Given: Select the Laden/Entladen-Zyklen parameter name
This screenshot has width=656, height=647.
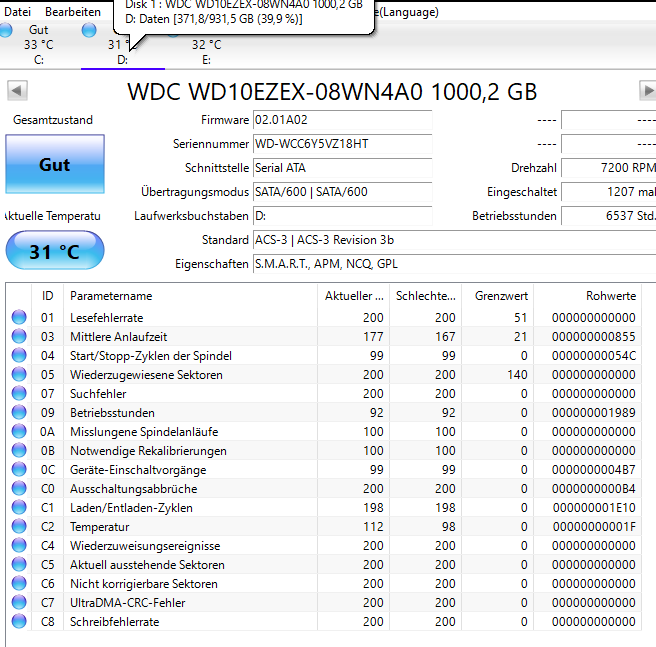Looking at the screenshot, I should (x=131, y=508).
